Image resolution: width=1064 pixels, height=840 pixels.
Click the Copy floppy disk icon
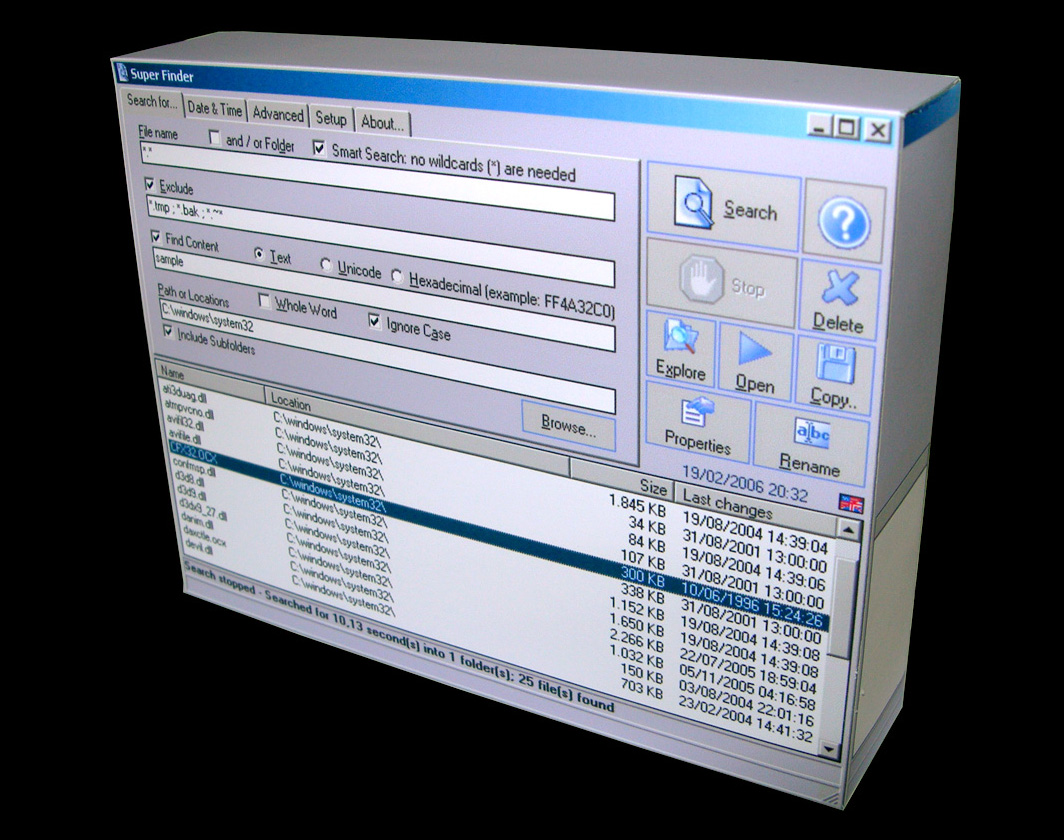(x=833, y=374)
